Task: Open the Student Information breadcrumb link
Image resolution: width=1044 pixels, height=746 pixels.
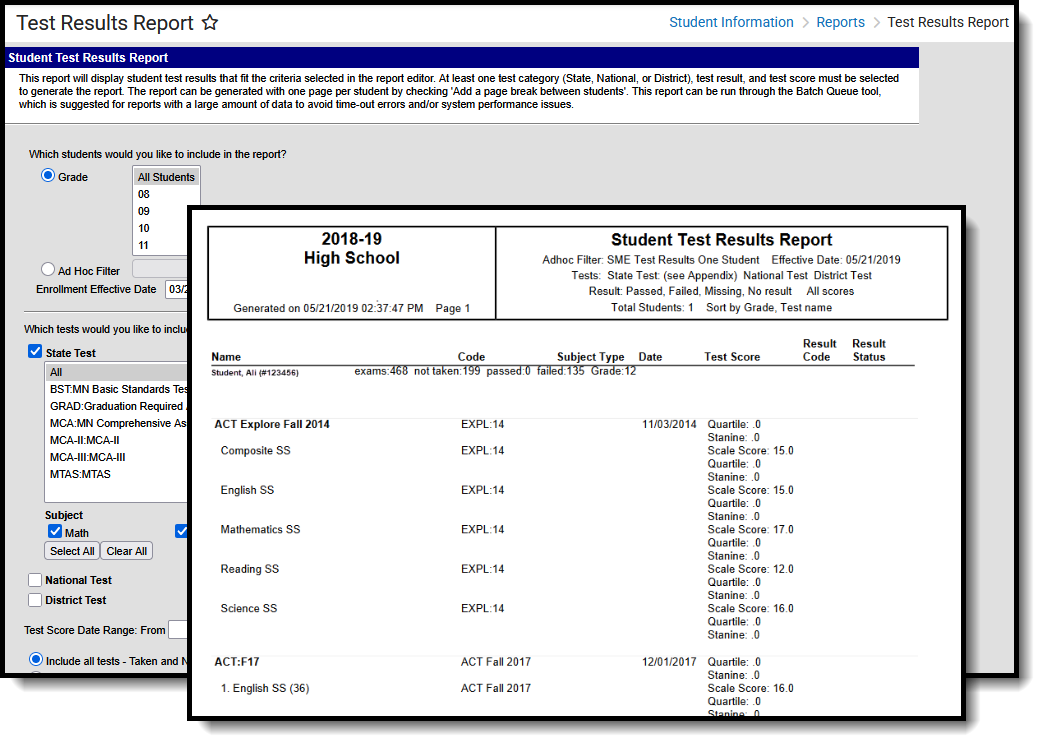Action: (731, 22)
